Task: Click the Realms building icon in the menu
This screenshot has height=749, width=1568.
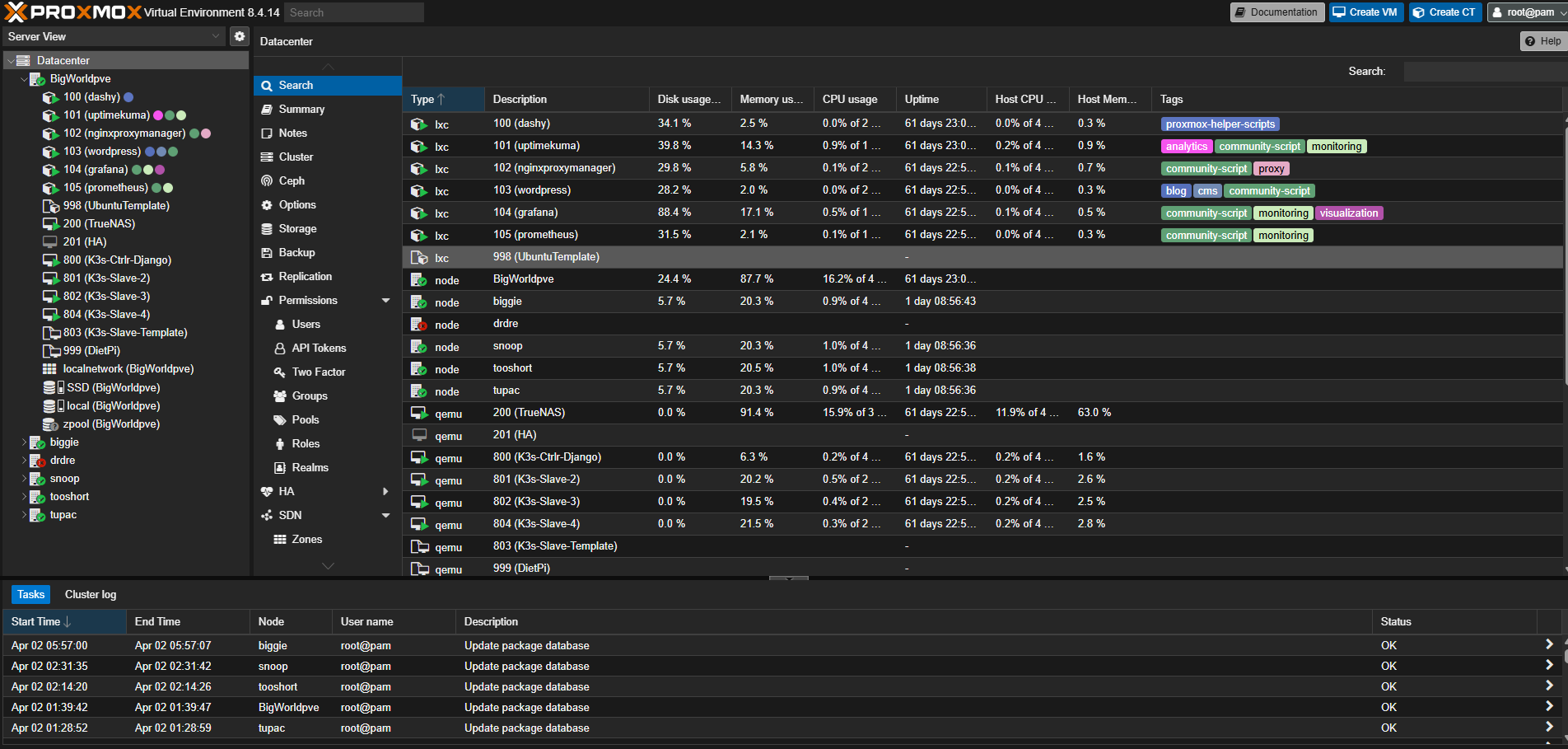Action: (x=280, y=468)
